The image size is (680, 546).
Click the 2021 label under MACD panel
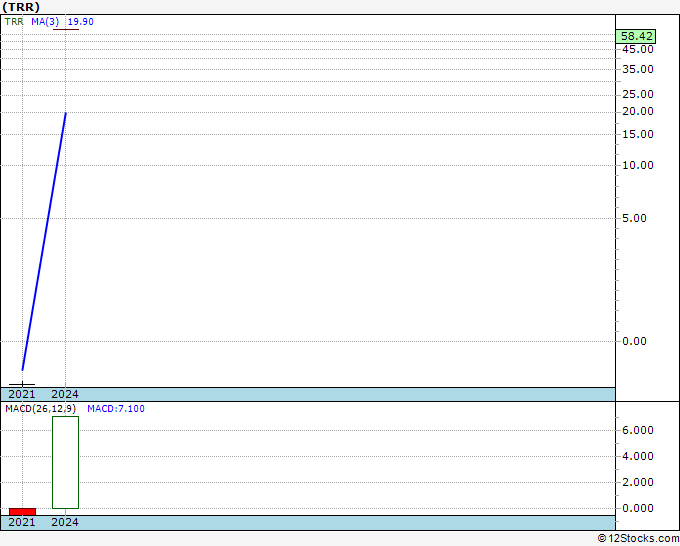(22, 522)
